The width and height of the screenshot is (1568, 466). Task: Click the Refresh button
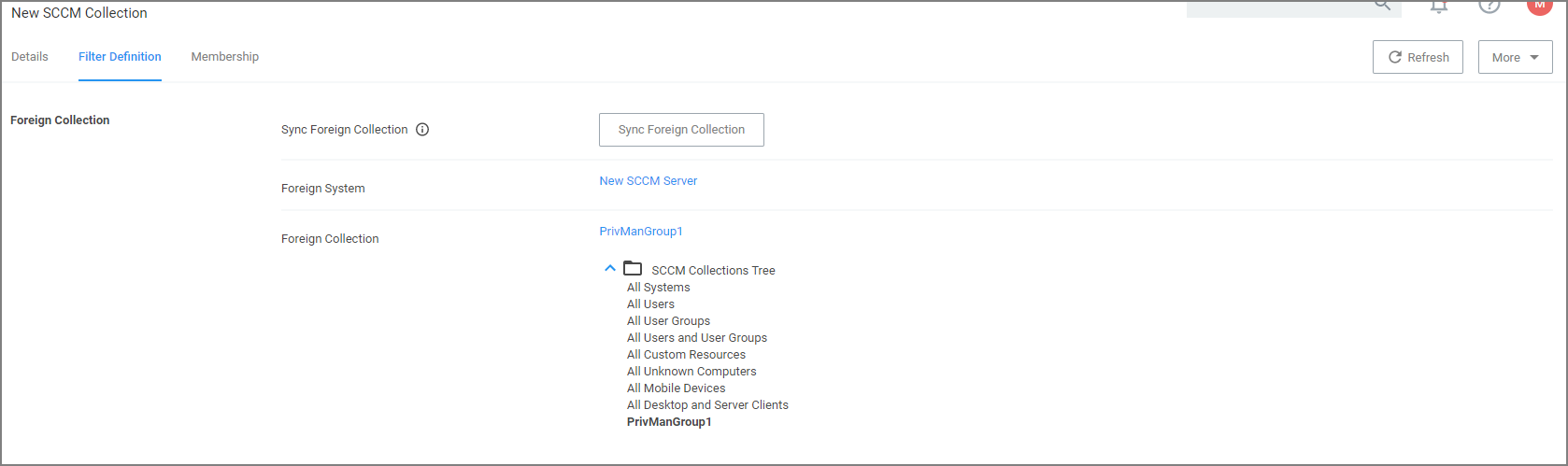click(1418, 57)
